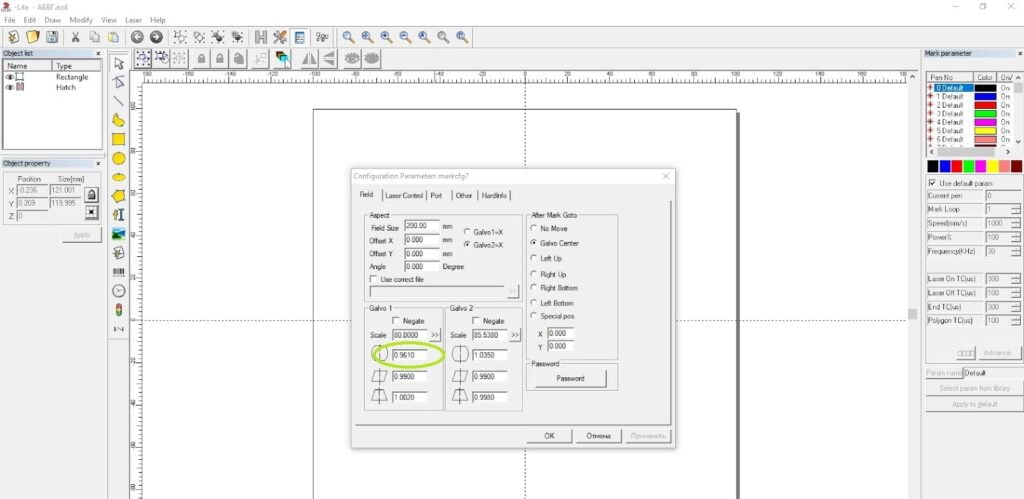The image size is (1024, 499).
Task: Open the Modify menu
Action: (81, 20)
